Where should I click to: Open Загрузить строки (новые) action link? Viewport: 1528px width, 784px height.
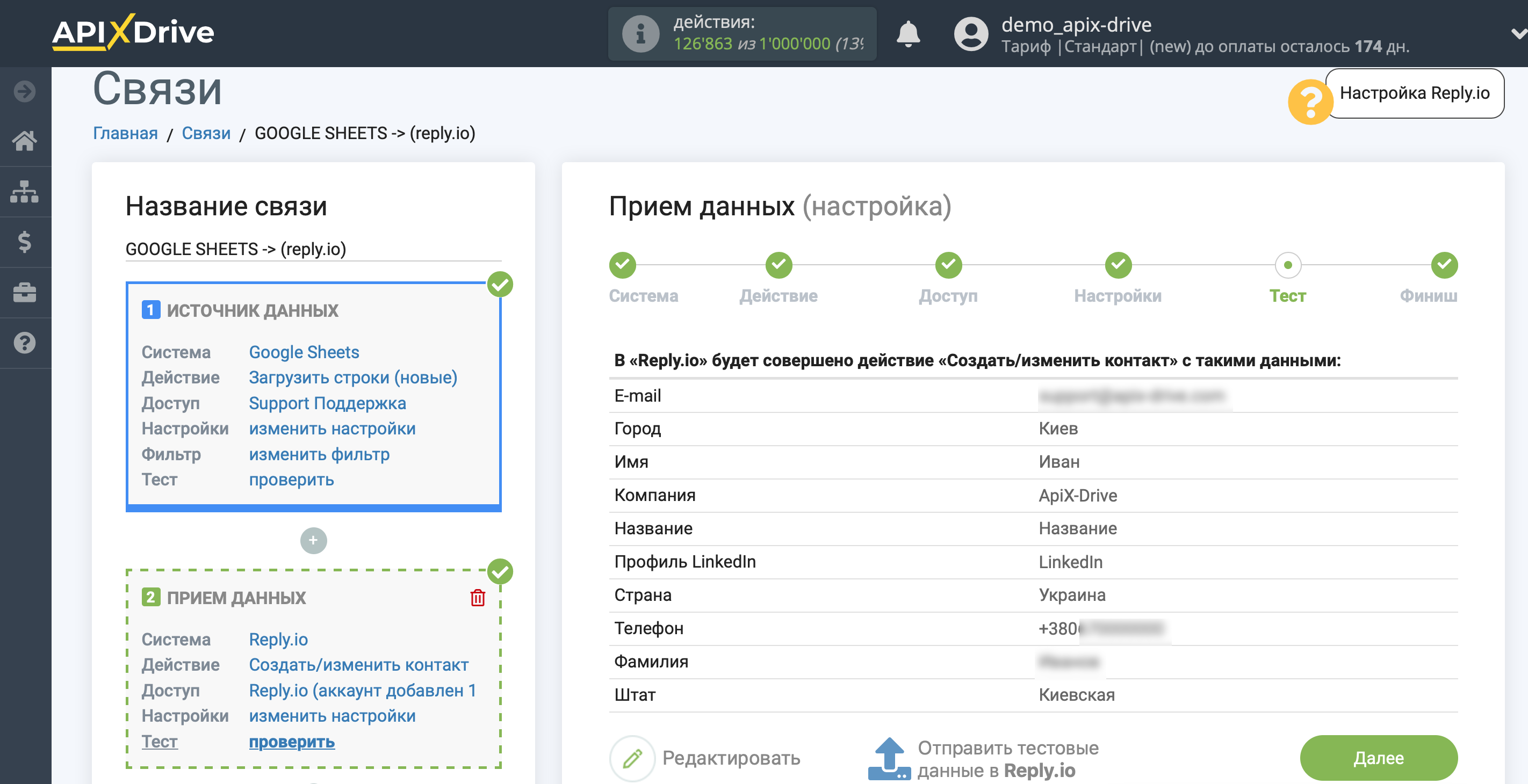353,378
